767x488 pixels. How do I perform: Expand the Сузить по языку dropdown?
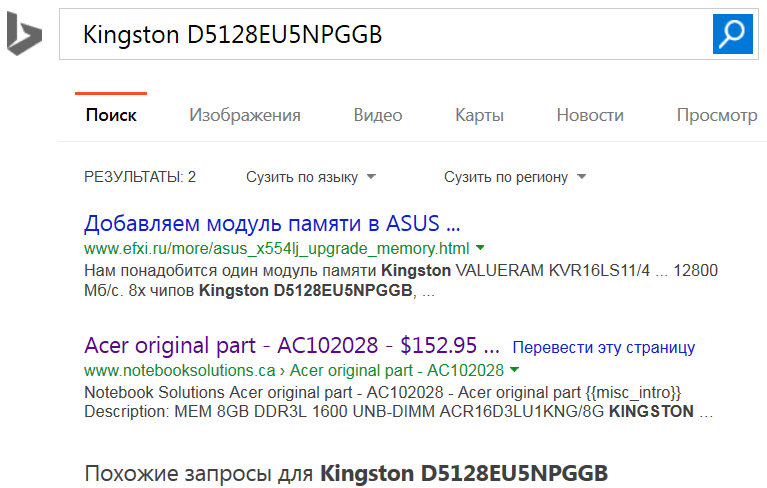point(310,177)
